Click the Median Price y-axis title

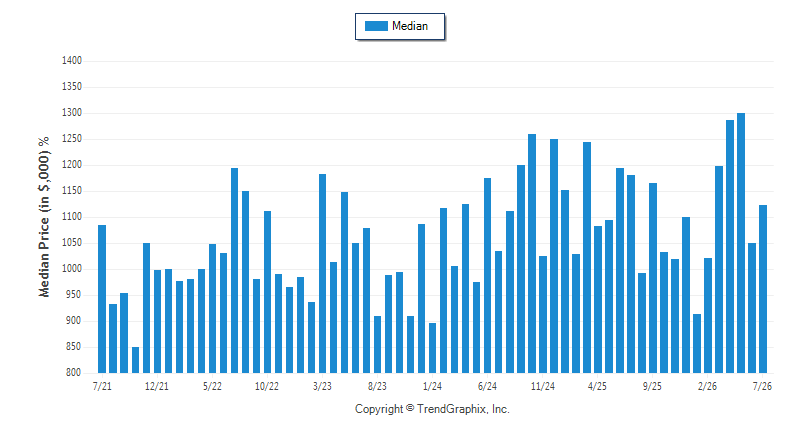tap(44, 217)
